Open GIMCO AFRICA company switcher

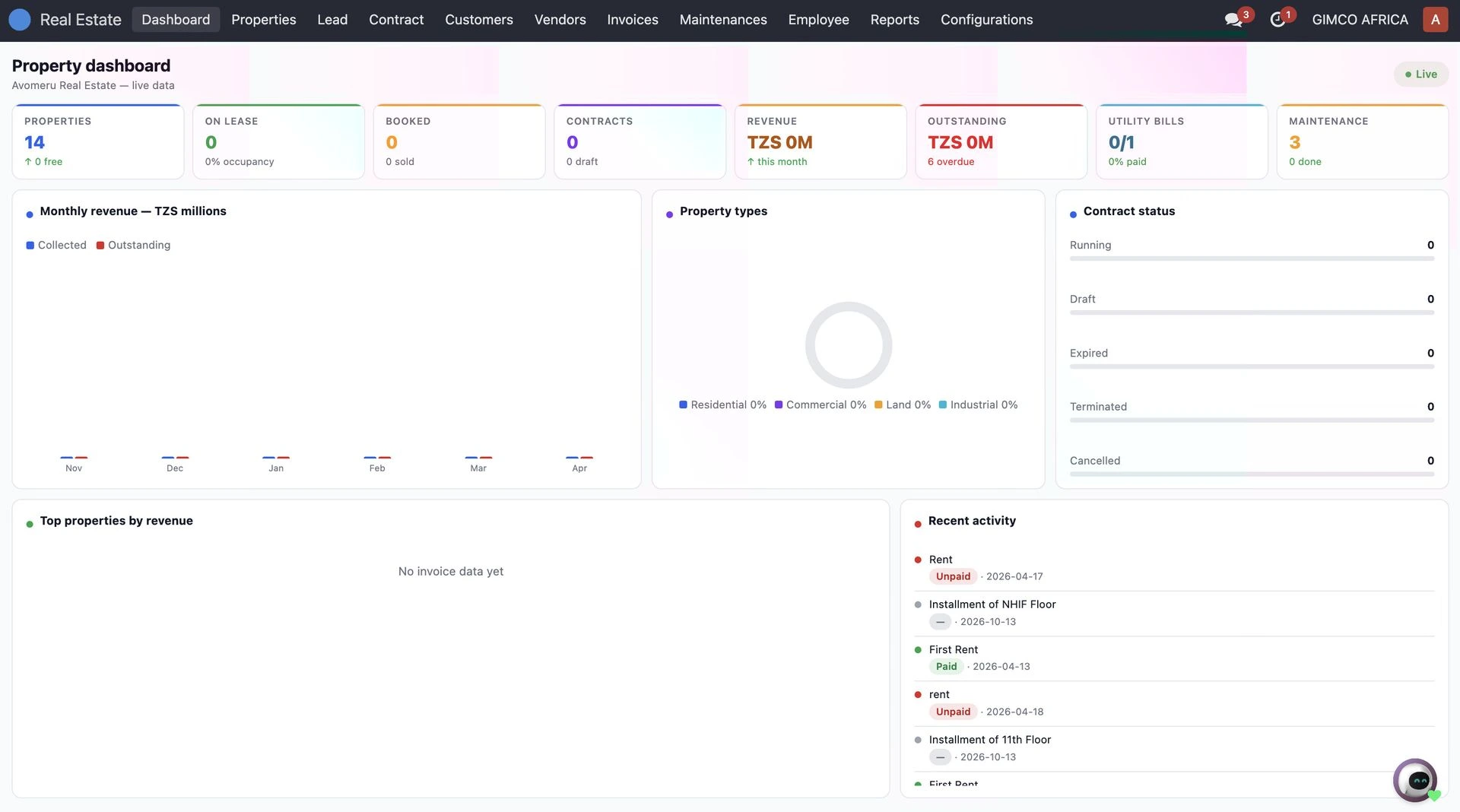[x=1360, y=20]
